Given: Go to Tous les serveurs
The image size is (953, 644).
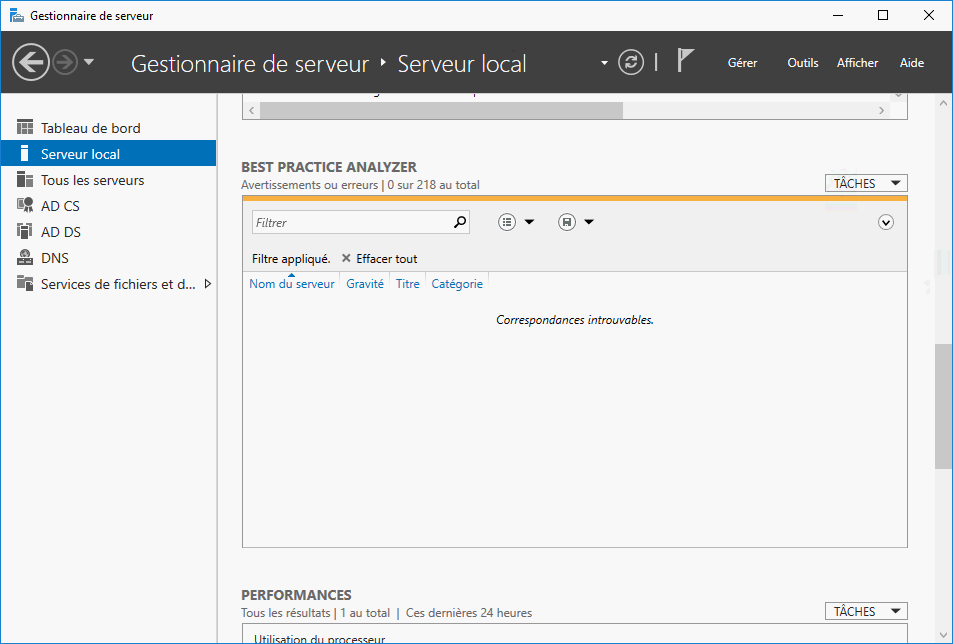Looking at the screenshot, I should coord(92,180).
